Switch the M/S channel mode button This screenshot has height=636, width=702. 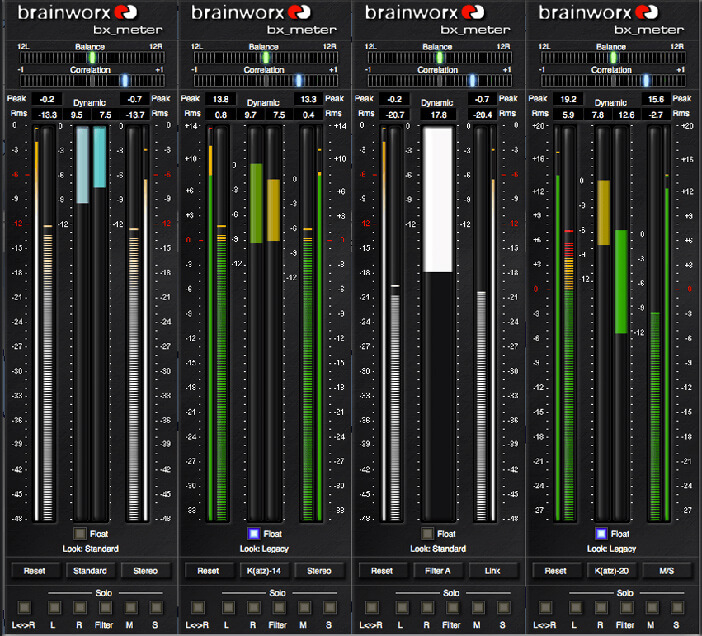tap(668, 571)
